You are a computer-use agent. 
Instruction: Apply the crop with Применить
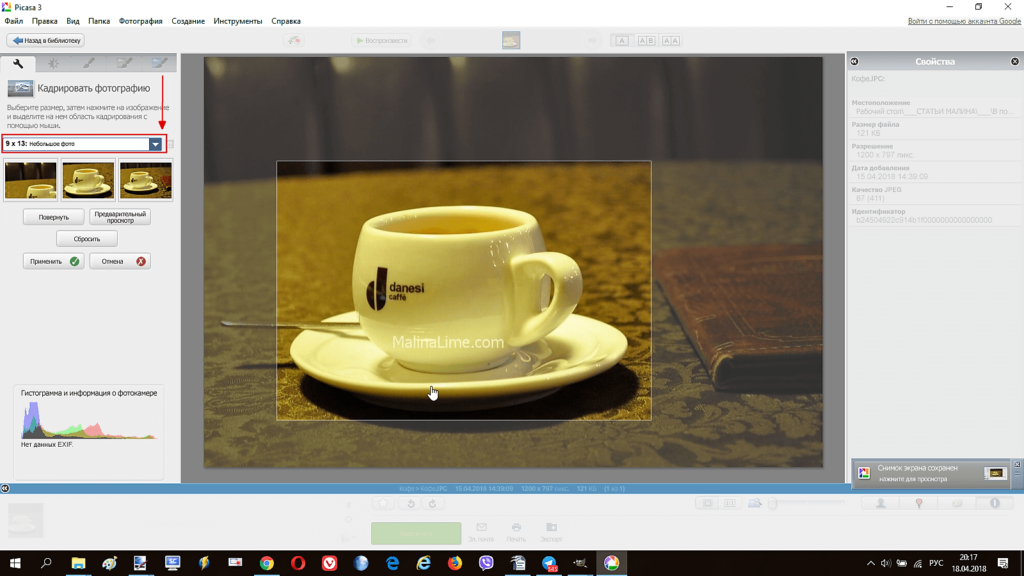(53, 261)
